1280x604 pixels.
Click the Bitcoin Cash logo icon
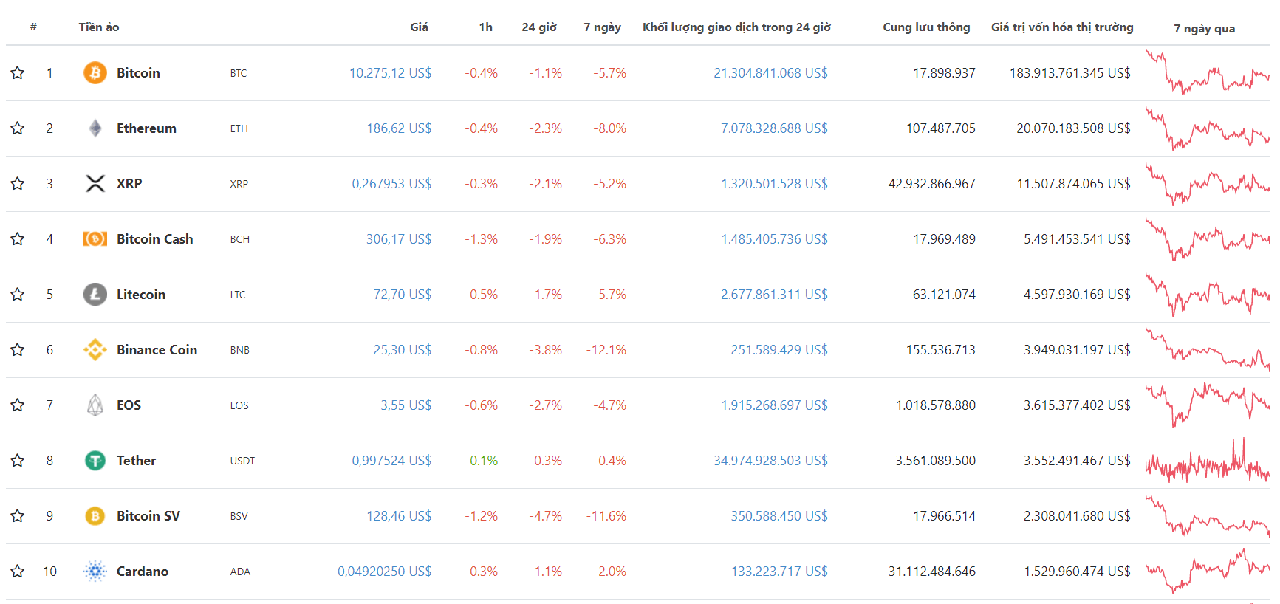click(x=95, y=239)
